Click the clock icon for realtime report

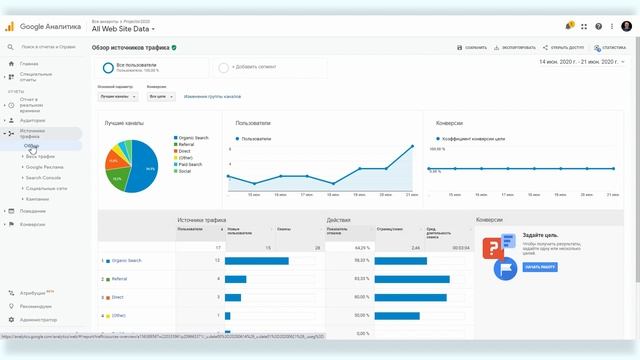point(11,105)
